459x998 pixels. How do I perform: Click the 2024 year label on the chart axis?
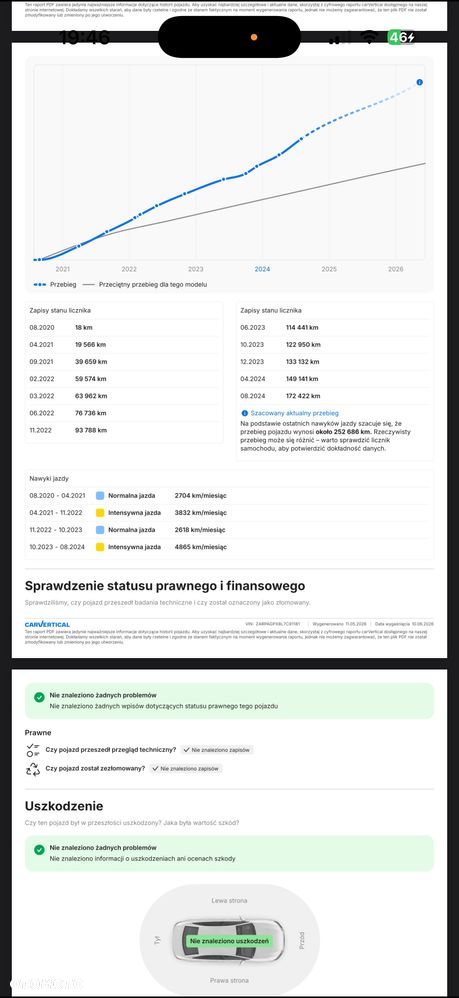pos(262,269)
